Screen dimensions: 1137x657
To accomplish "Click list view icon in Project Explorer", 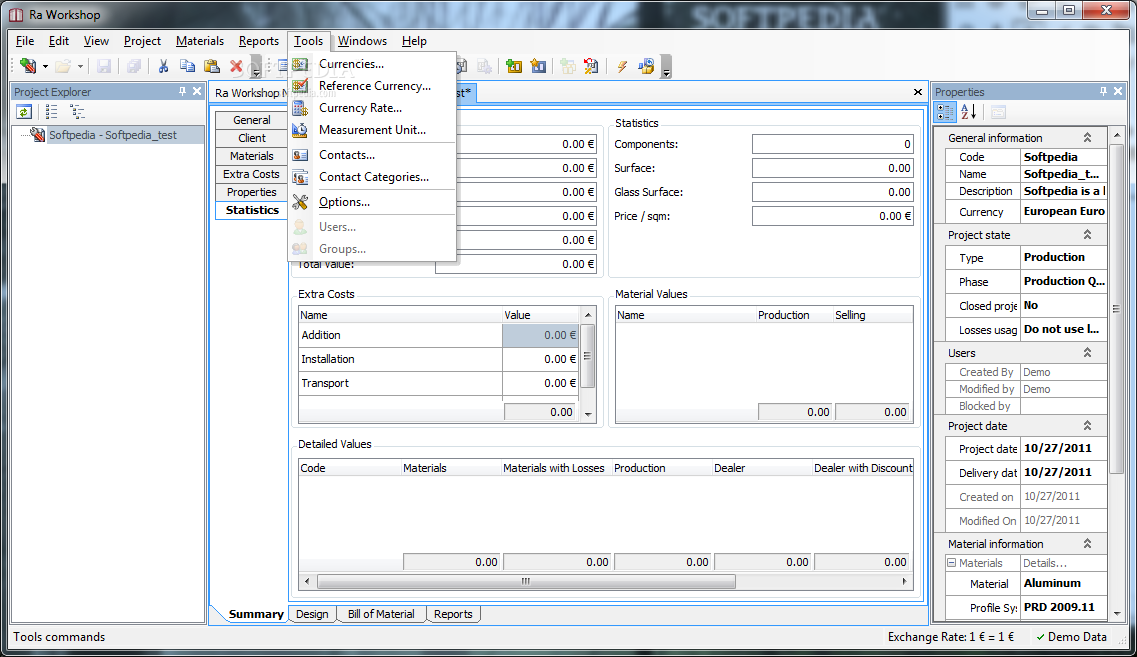I will [x=51, y=112].
